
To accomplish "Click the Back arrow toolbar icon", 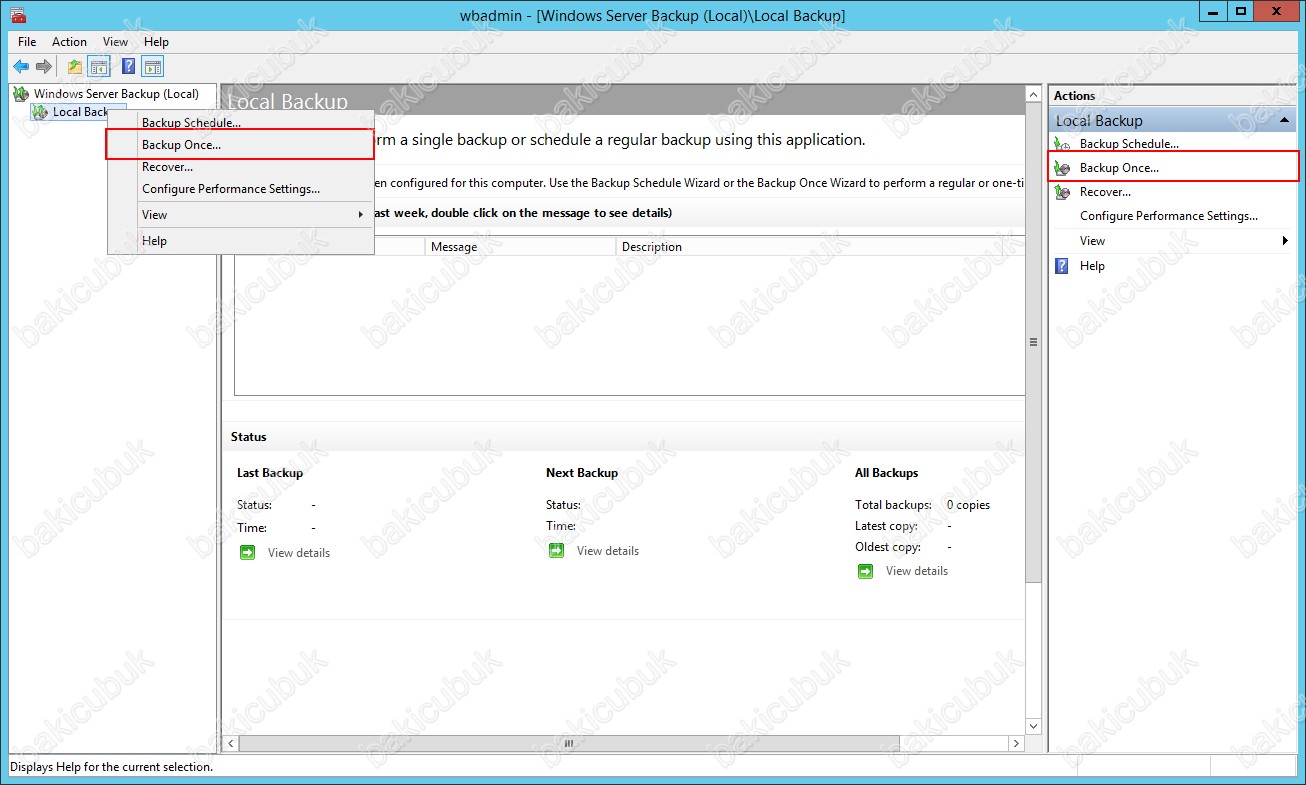I will (21, 67).
